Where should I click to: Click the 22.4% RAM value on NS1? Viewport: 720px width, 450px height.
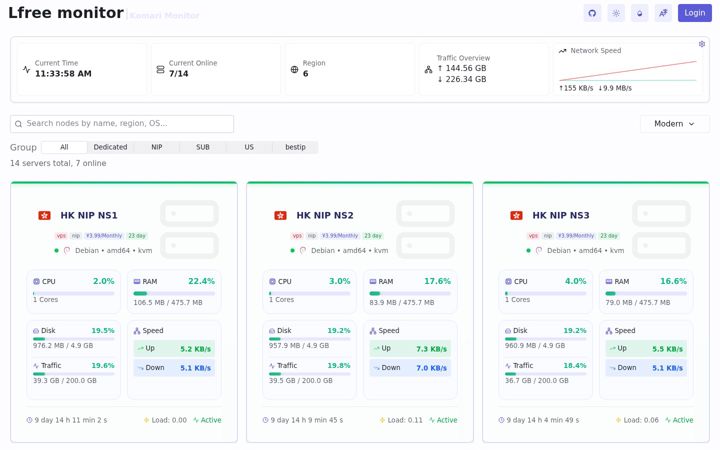click(x=201, y=281)
